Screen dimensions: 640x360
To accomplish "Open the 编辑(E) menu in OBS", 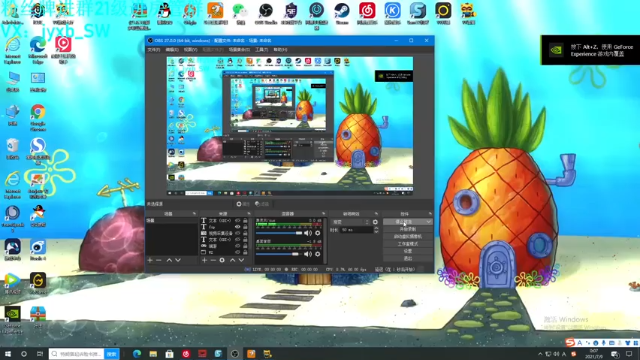I will coord(172,50).
